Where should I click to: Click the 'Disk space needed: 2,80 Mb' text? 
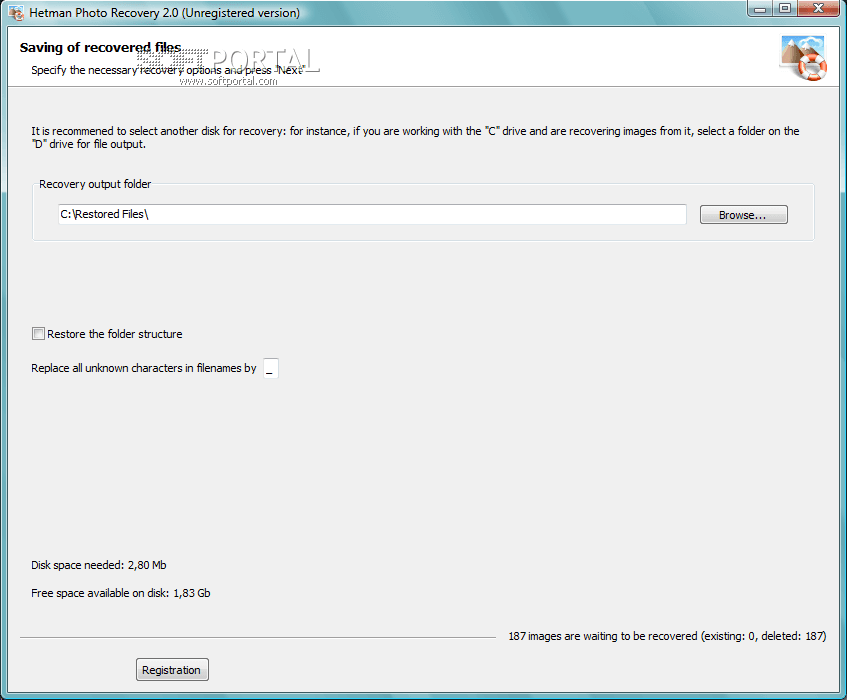click(x=99, y=565)
